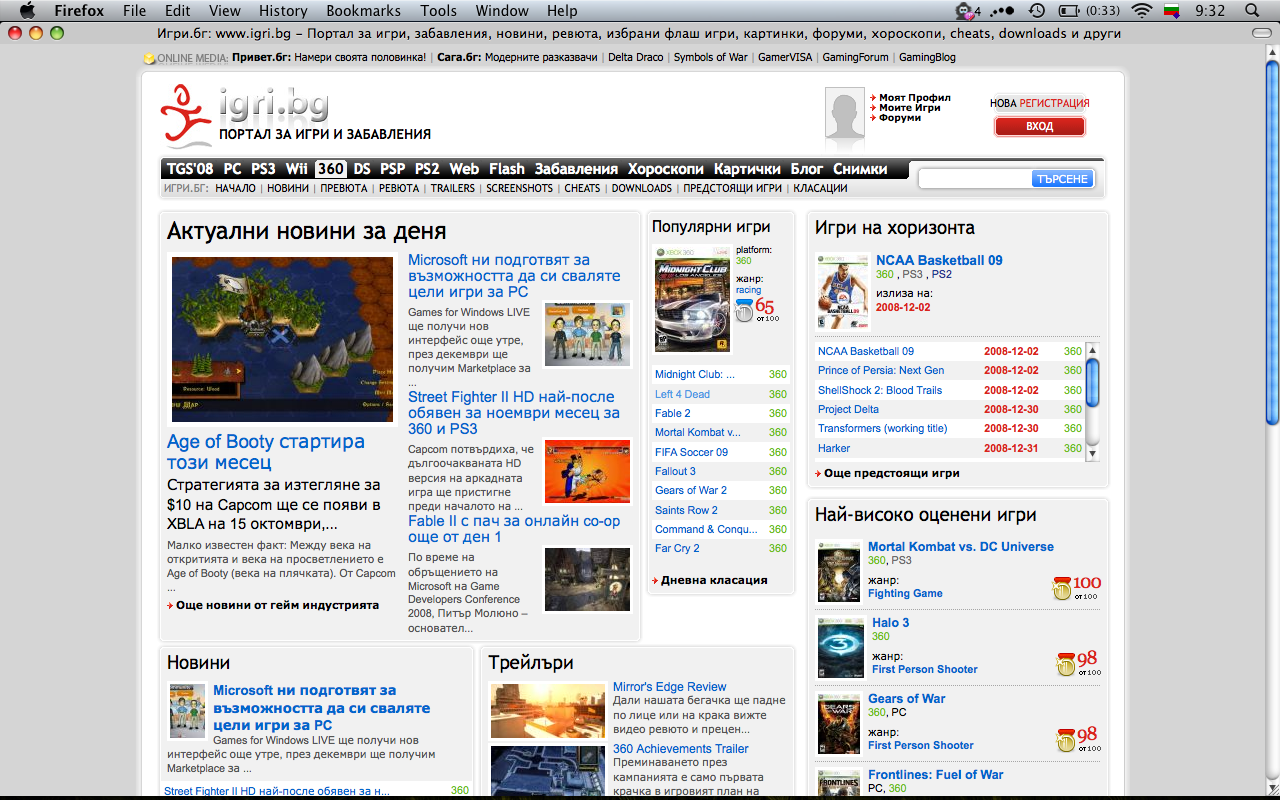Open the Bookmarks menu

click(363, 10)
